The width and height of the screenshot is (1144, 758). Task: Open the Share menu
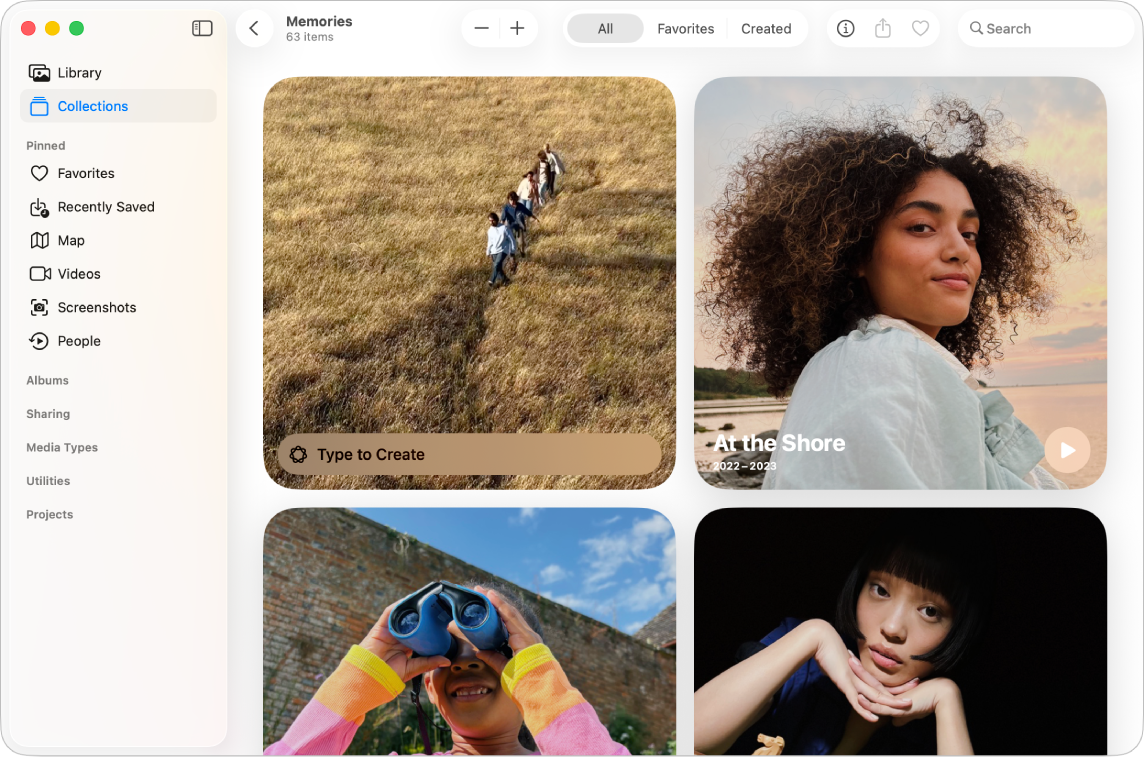883,28
